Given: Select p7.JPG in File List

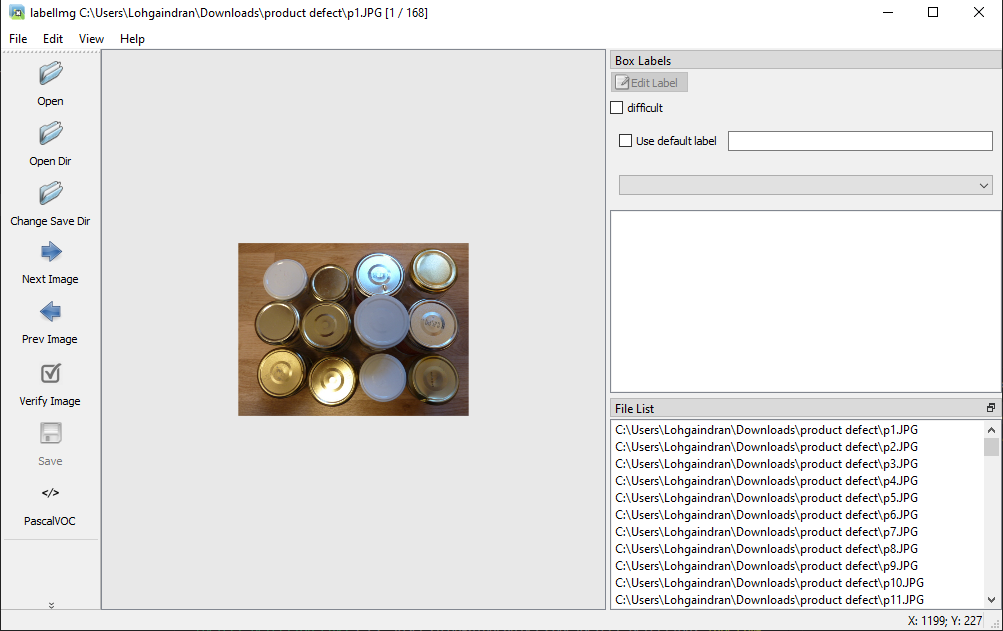Looking at the screenshot, I should [766, 532].
